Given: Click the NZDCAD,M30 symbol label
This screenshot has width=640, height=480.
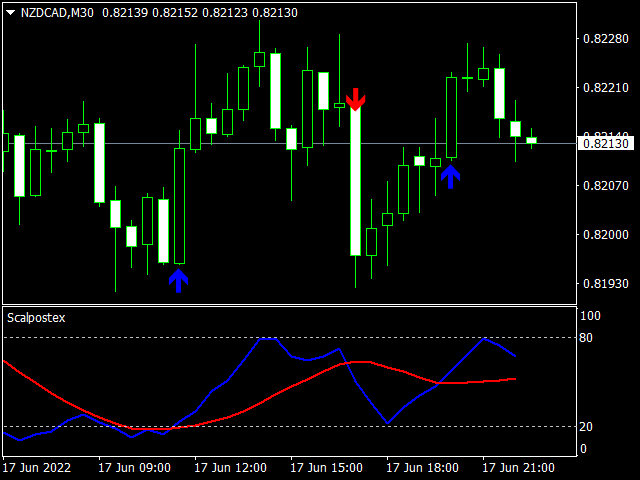Looking at the screenshot, I should point(57,13).
